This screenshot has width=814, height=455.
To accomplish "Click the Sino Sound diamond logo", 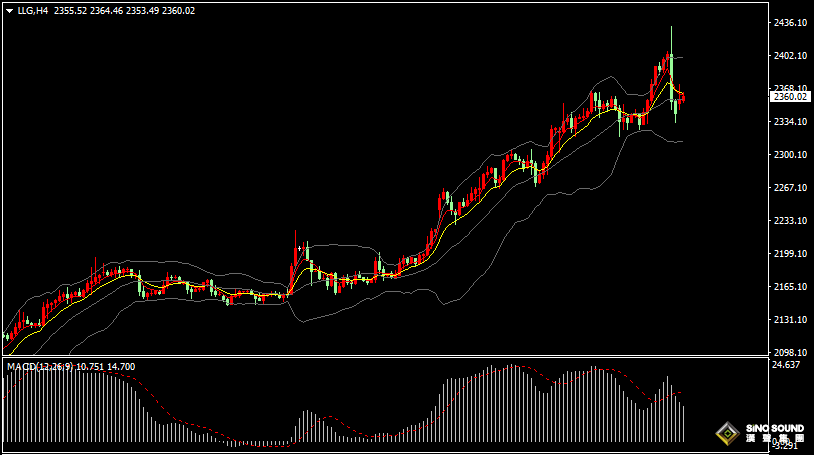I will pos(728,433).
